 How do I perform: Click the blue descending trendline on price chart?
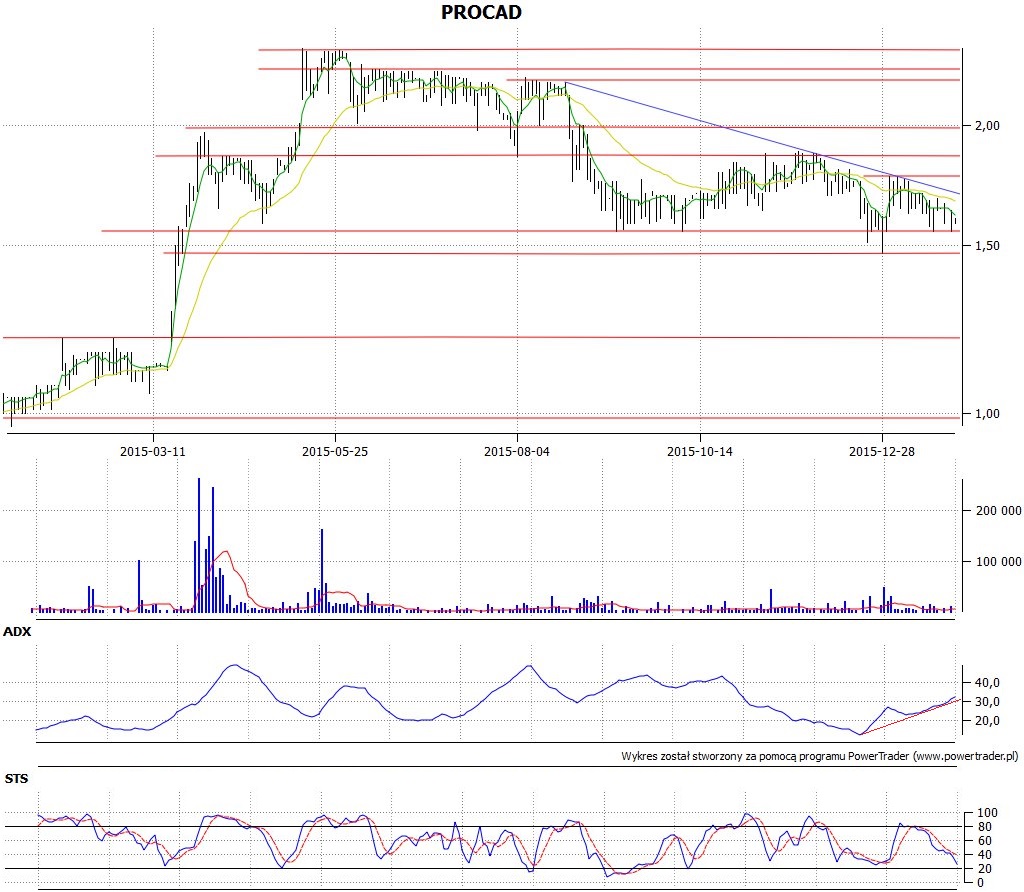762,138
